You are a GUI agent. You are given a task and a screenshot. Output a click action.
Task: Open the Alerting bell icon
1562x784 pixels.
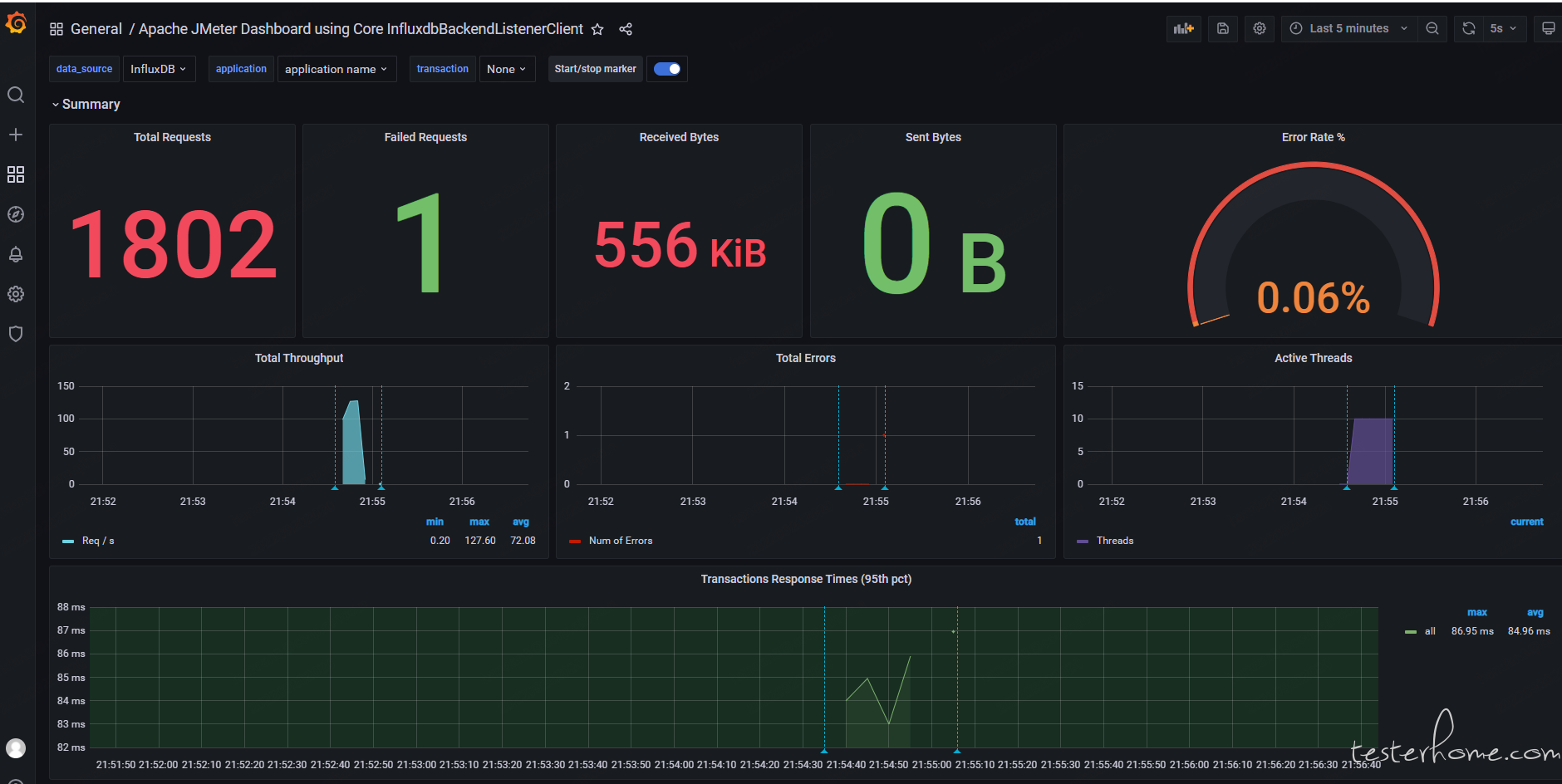click(x=16, y=254)
